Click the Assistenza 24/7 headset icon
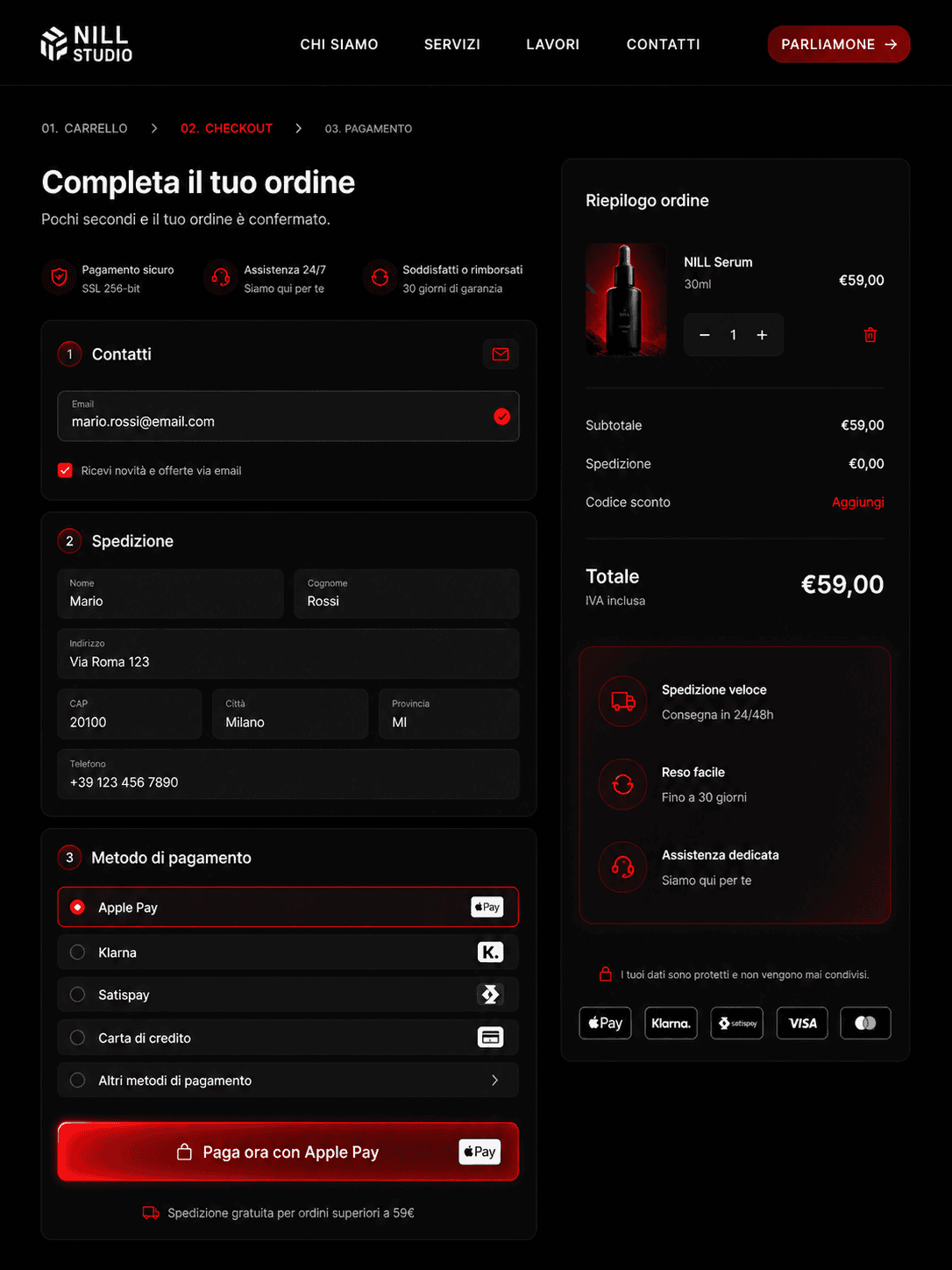The height and width of the screenshot is (1270, 952). (x=221, y=278)
